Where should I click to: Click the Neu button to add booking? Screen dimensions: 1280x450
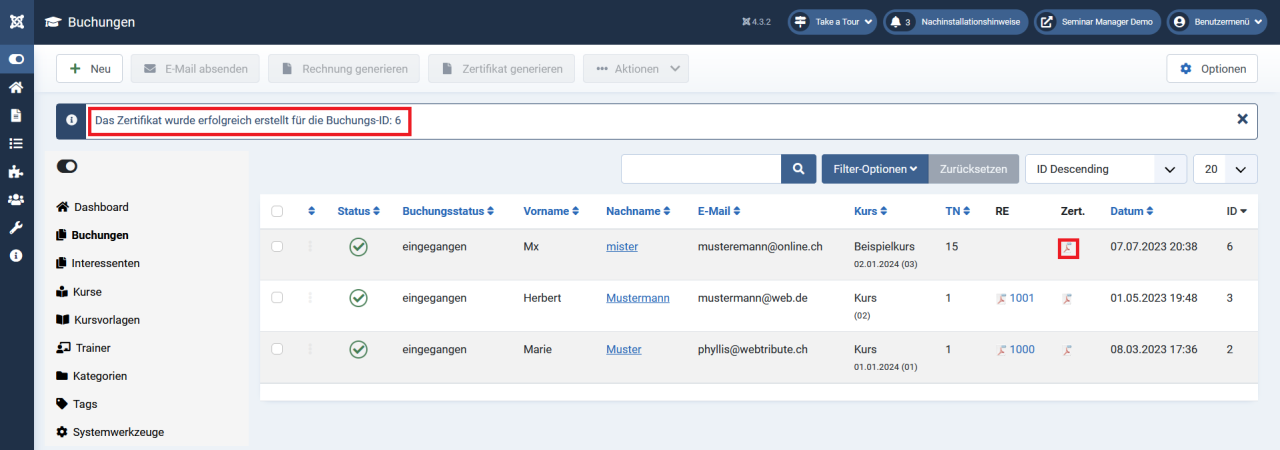(x=89, y=69)
